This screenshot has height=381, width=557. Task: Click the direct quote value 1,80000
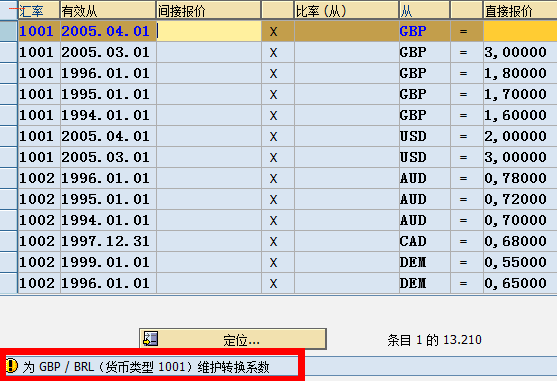coord(515,73)
